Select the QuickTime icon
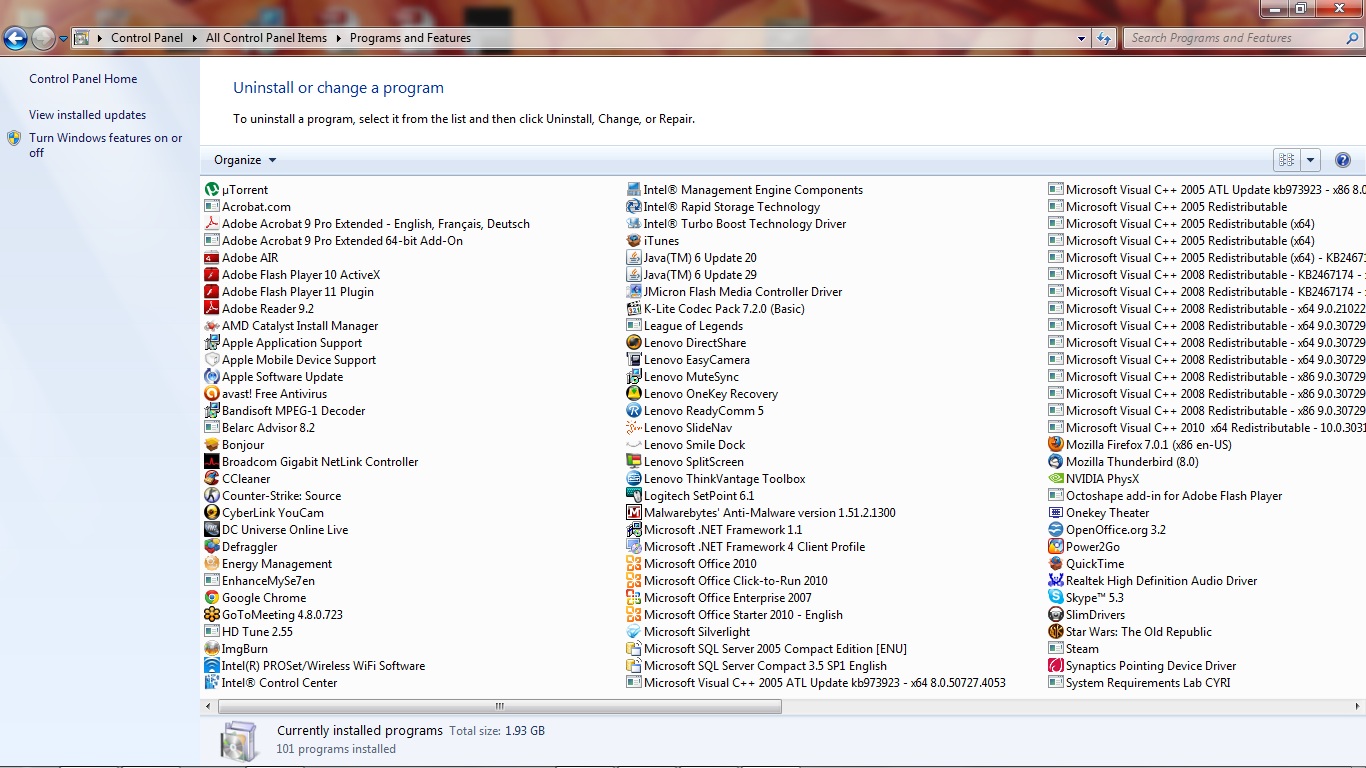Screen dimensions: 1366x768 (x=1056, y=564)
